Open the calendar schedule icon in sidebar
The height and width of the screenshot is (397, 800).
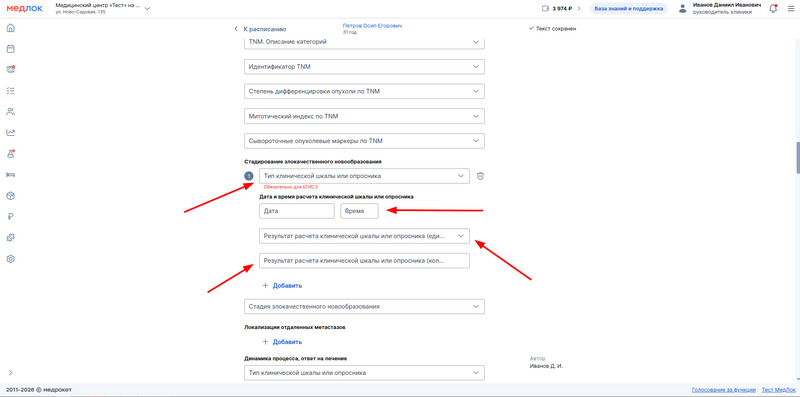[x=11, y=49]
